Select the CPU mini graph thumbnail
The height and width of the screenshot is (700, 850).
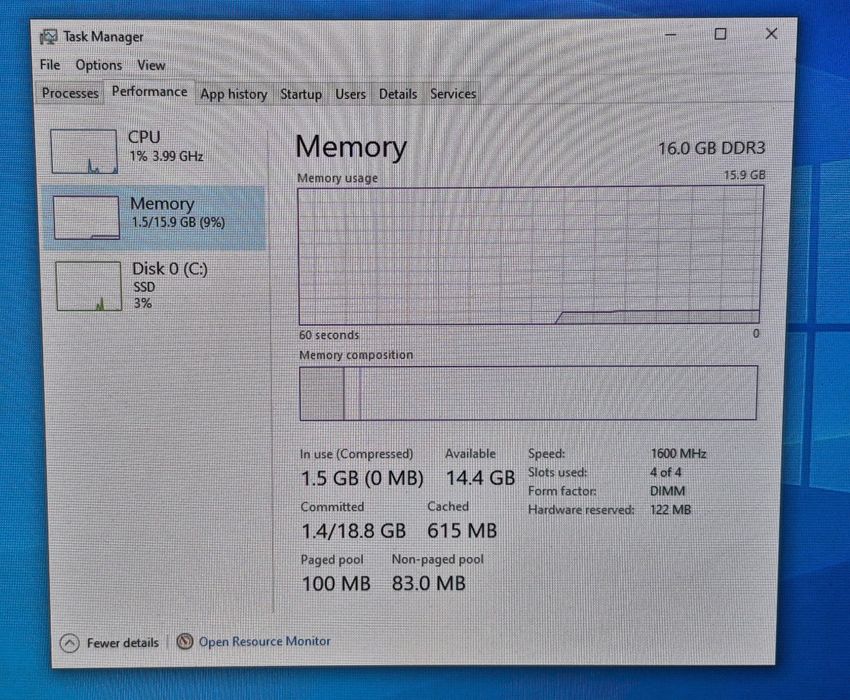point(84,151)
